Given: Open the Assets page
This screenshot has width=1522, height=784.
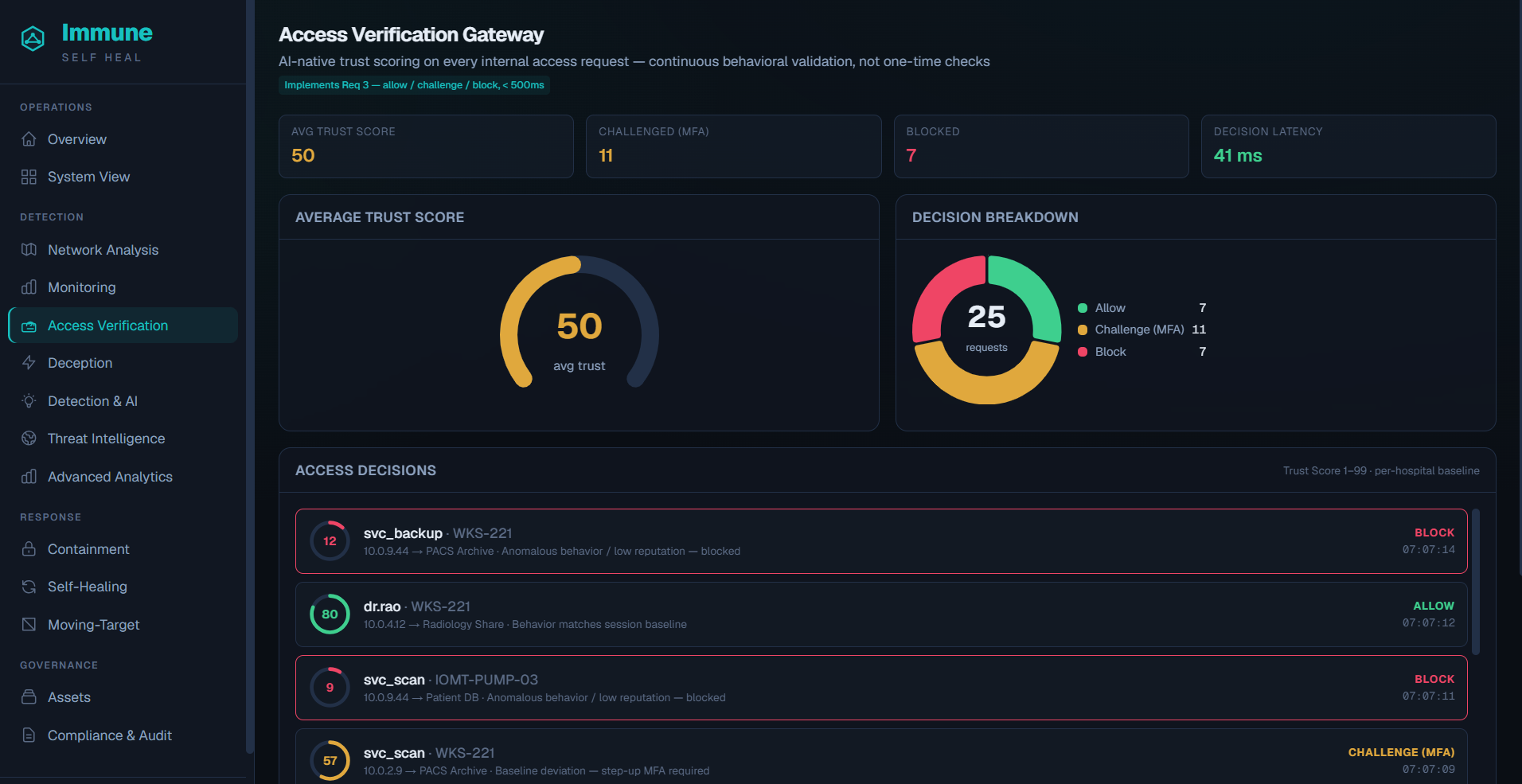Looking at the screenshot, I should click(x=123, y=697).
